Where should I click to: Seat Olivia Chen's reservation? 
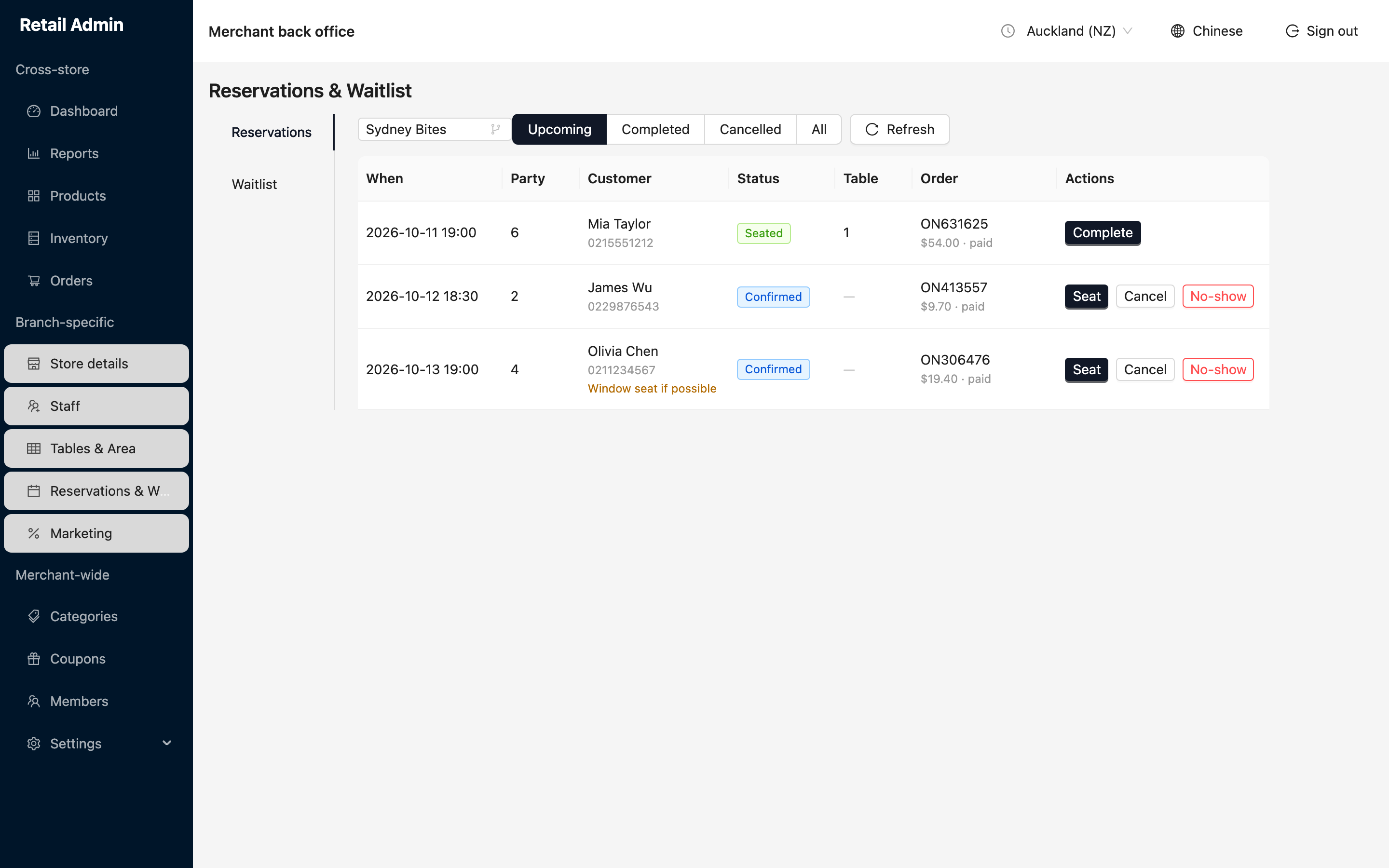tap(1086, 369)
